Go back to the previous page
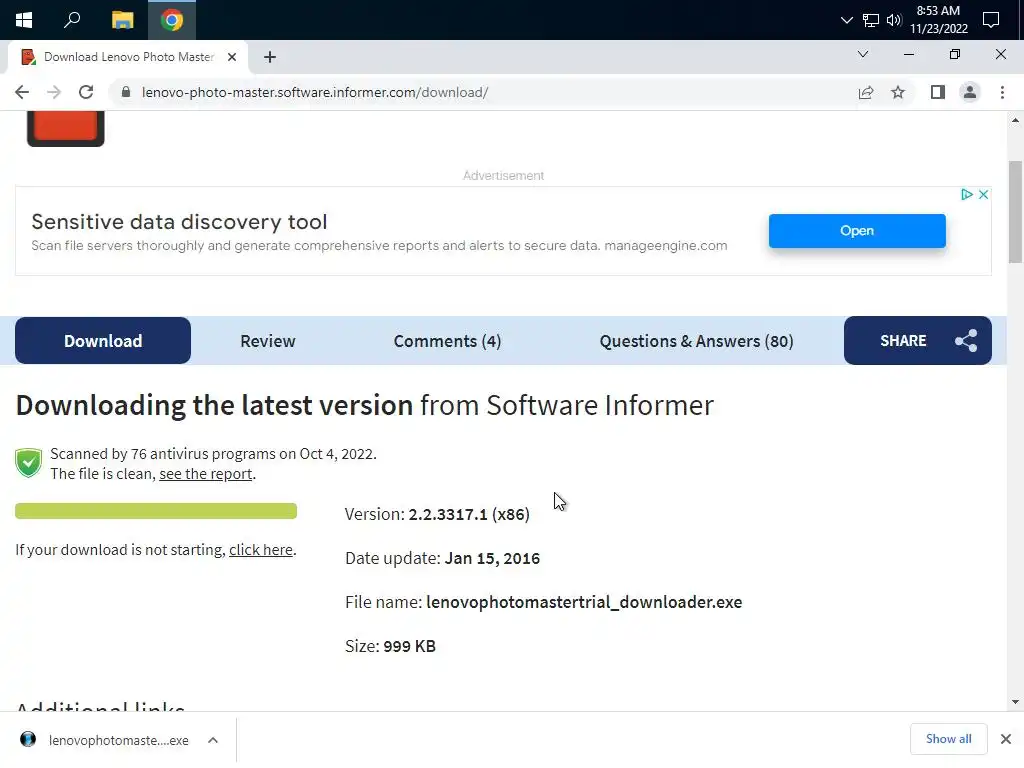The image size is (1024, 768). pyautogui.click(x=22, y=92)
